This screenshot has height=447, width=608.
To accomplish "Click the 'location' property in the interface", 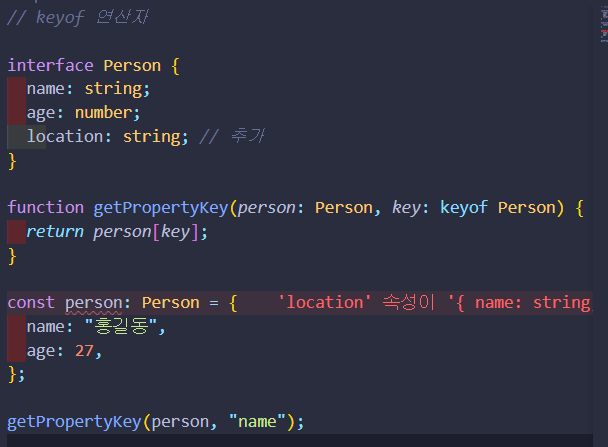I will point(65,136).
